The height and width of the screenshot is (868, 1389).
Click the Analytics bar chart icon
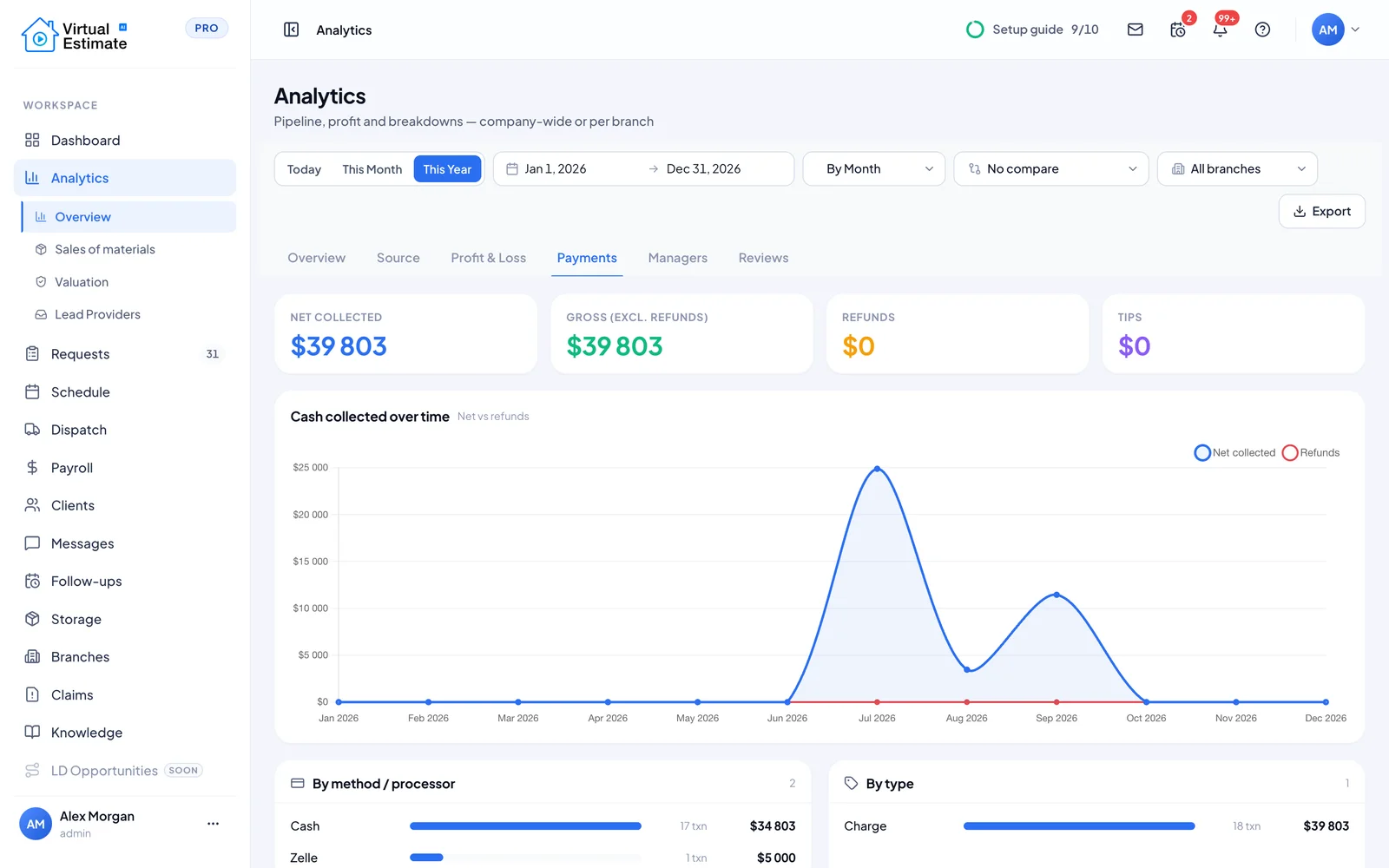pyautogui.click(x=32, y=178)
